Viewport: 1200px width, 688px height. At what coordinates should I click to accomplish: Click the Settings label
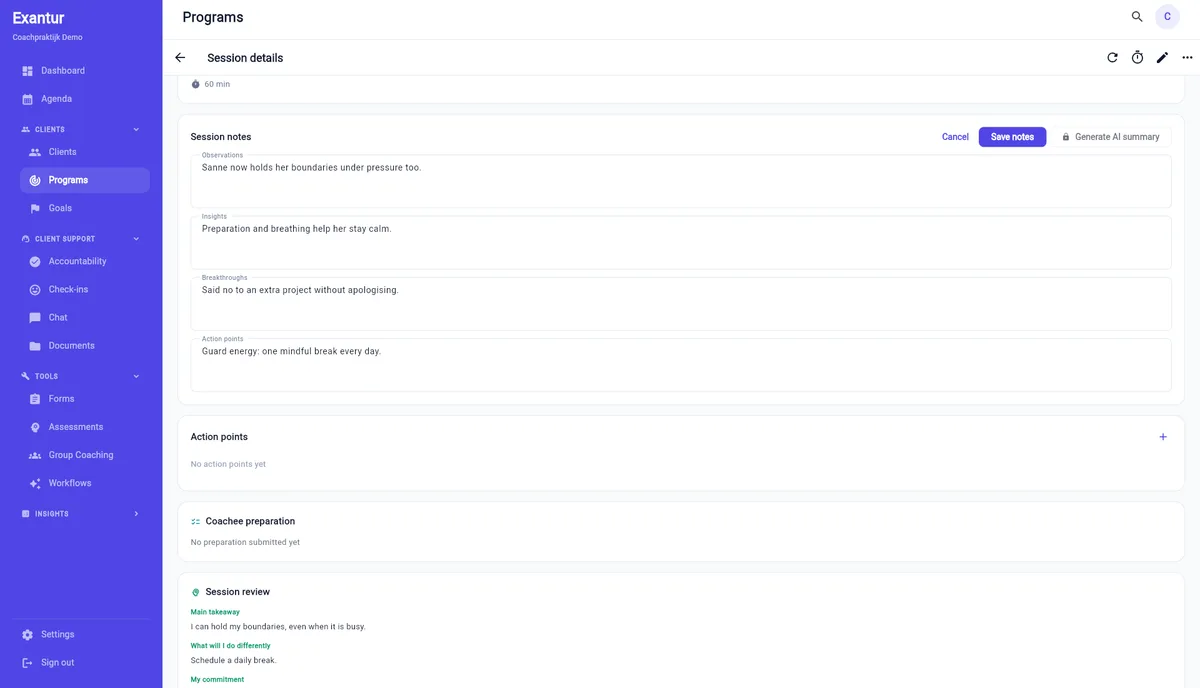58,635
